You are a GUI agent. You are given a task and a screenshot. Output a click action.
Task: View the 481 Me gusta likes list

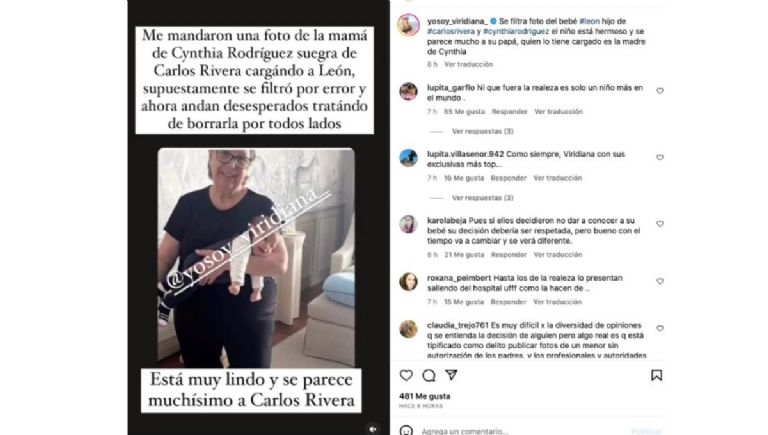425,396
